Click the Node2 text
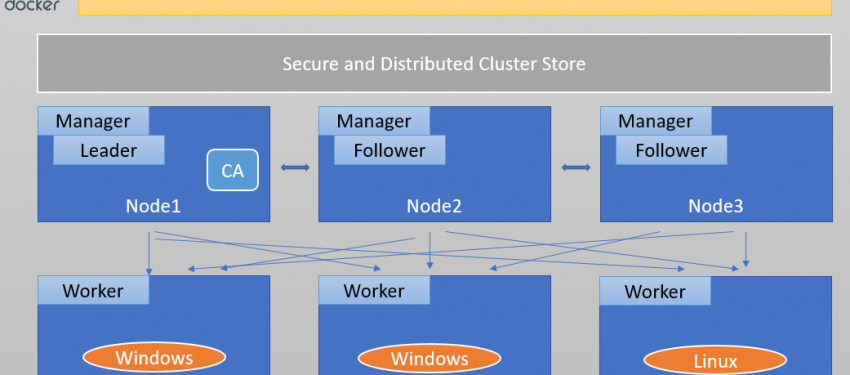The image size is (850, 375). pyautogui.click(x=434, y=206)
